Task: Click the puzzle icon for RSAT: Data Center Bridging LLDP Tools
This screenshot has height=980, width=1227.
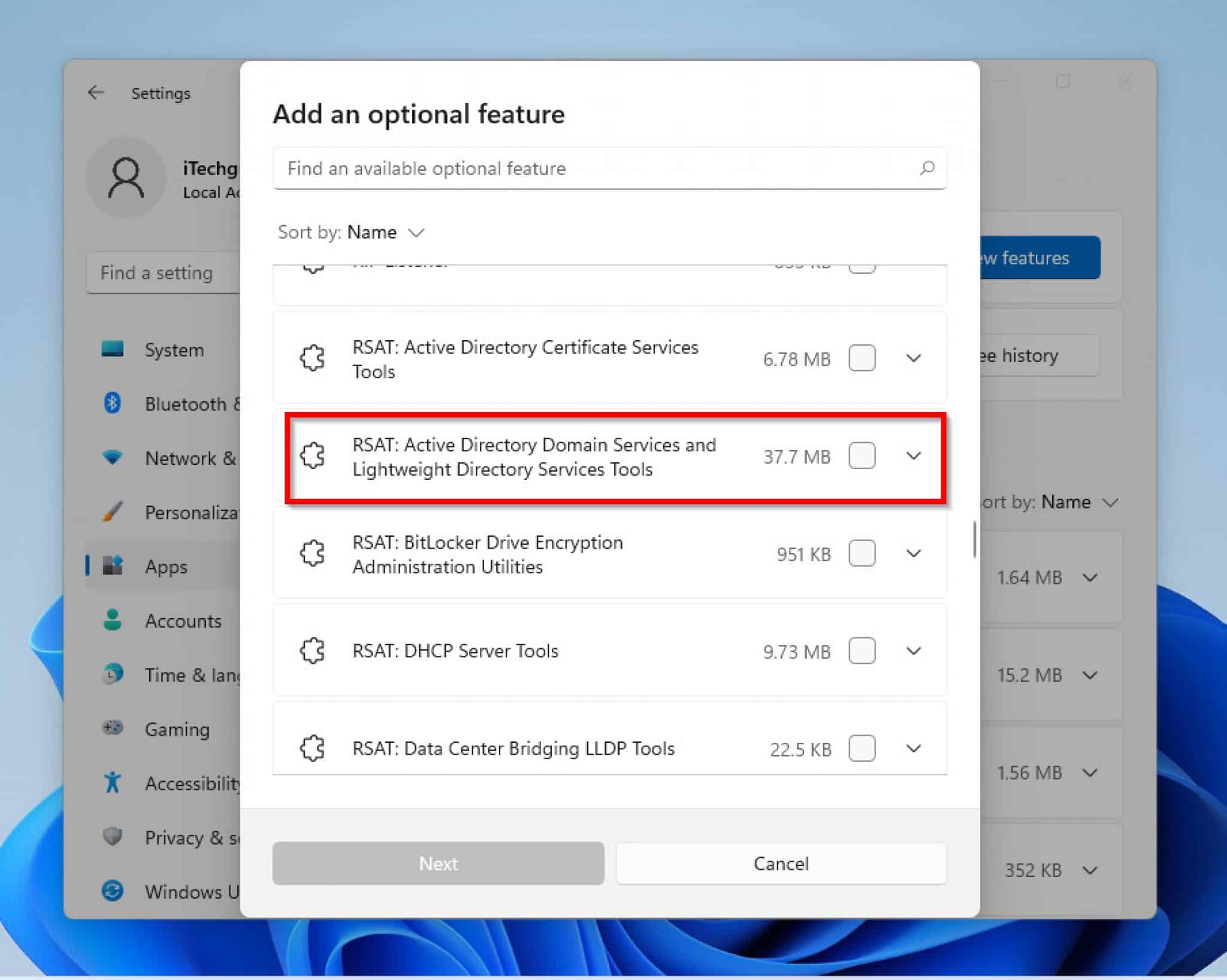Action: point(313,748)
